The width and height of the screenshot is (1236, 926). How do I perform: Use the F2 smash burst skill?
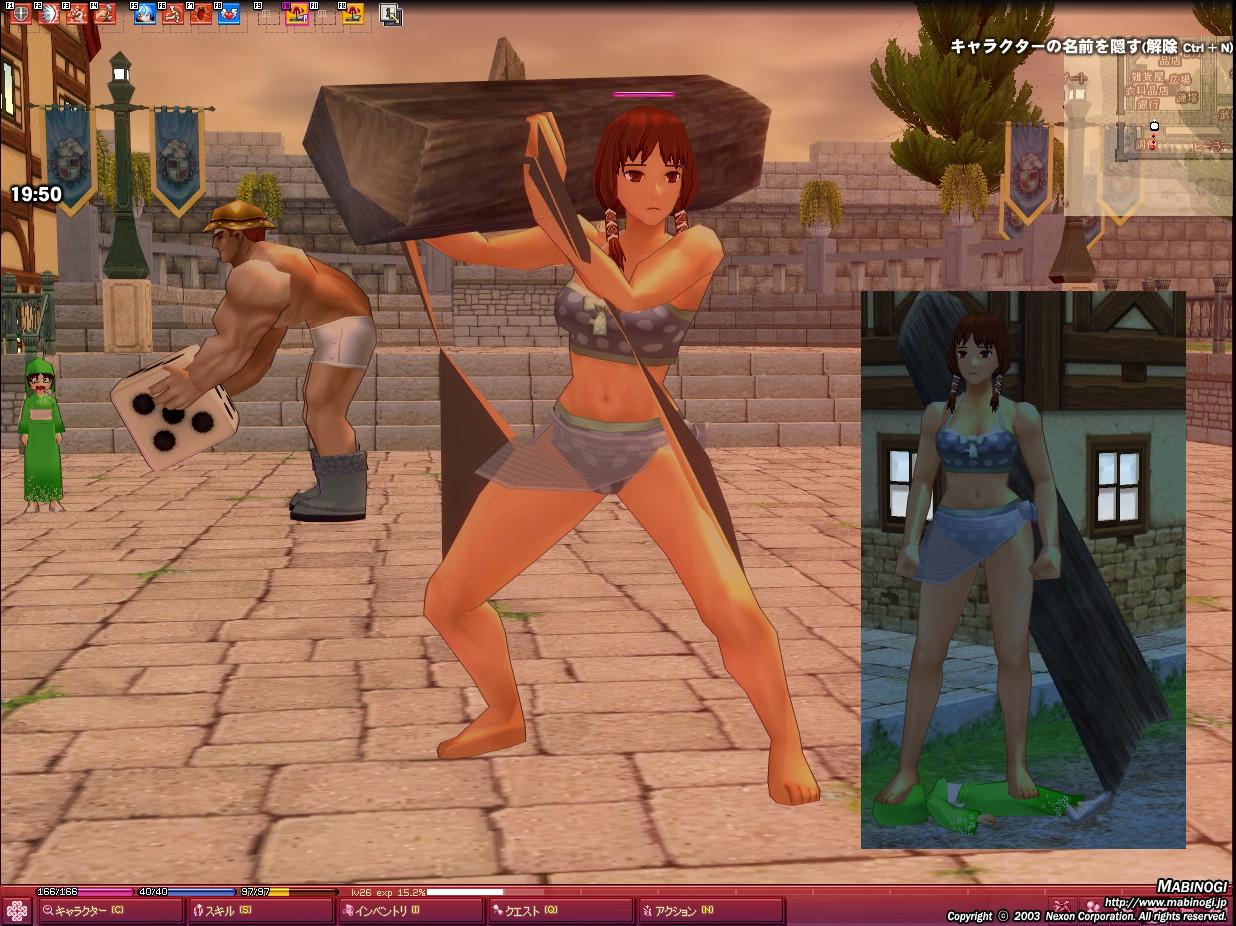(x=49, y=14)
